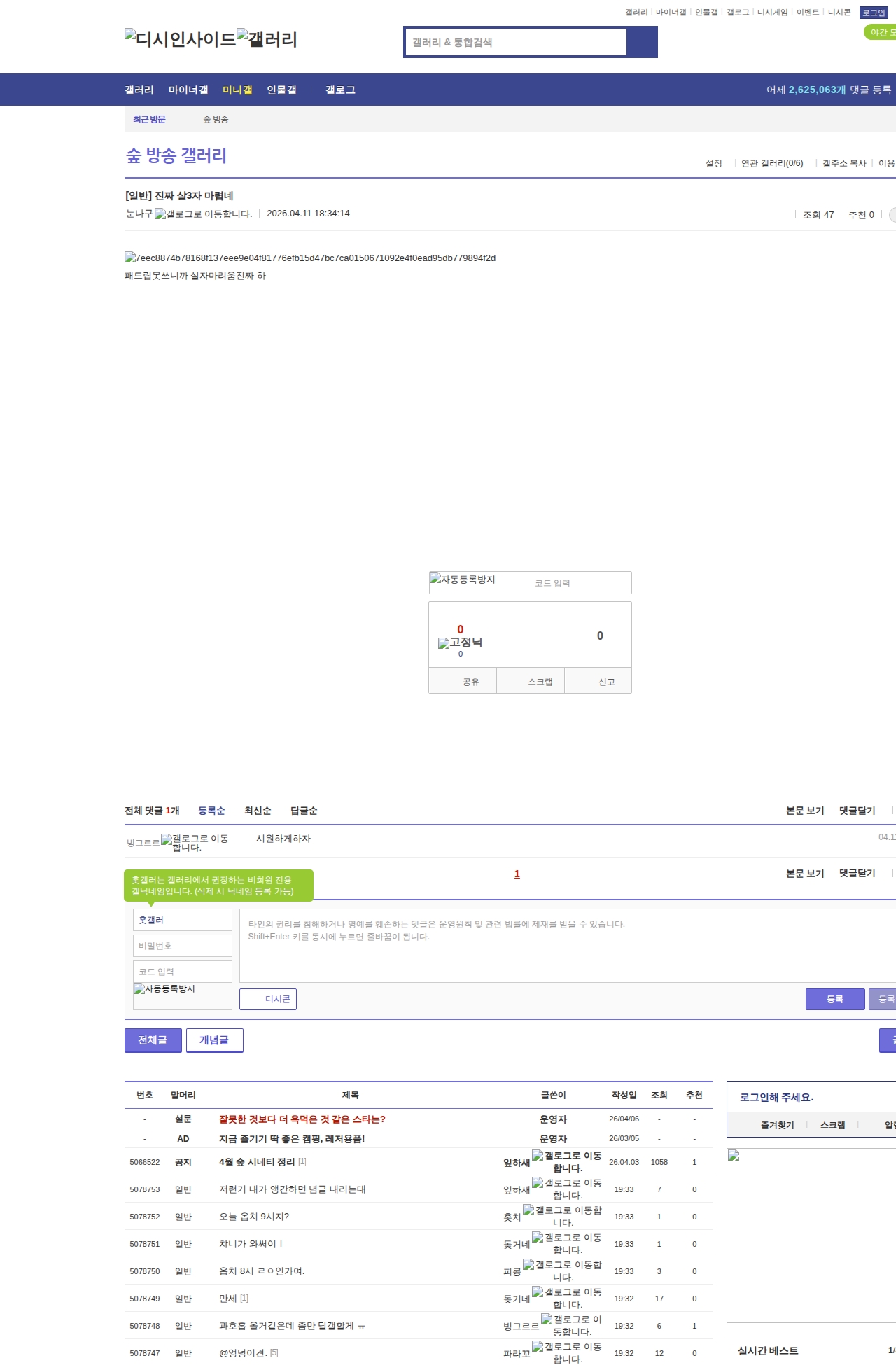
Task: Switch to the 전체글 tab
Action: 153,1040
